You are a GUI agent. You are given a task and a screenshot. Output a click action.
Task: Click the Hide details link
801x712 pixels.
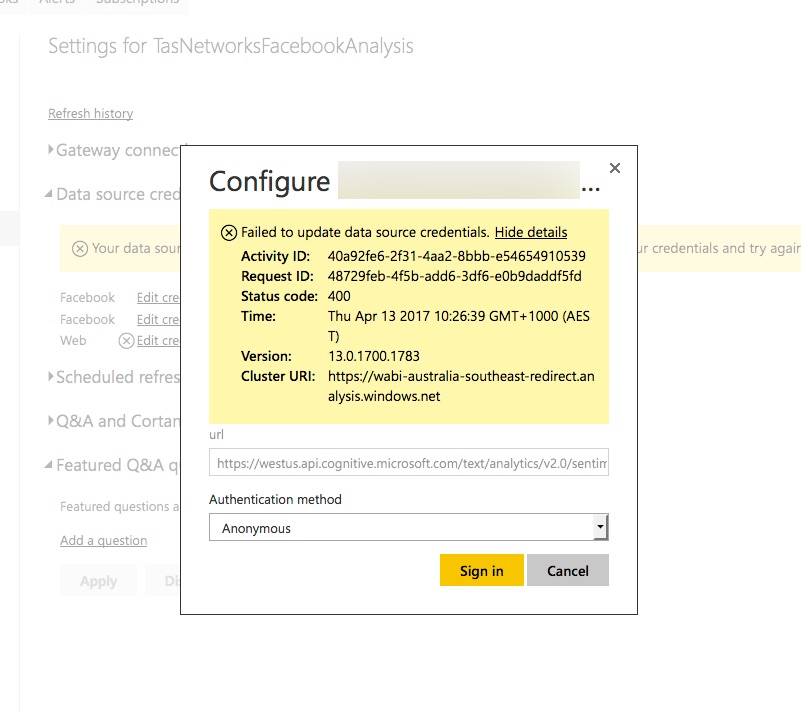point(531,232)
